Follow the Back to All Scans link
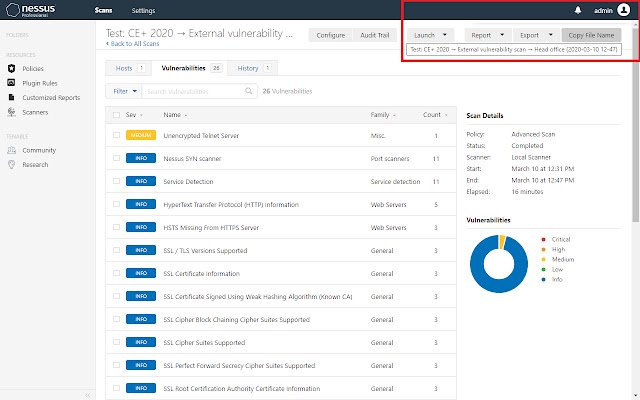 133,44
